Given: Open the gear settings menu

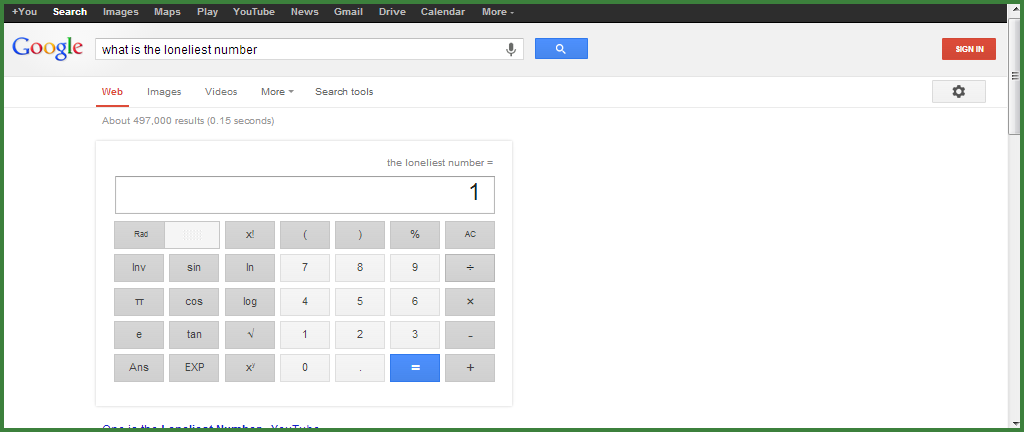Looking at the screenshot, I should pos(959,92).
